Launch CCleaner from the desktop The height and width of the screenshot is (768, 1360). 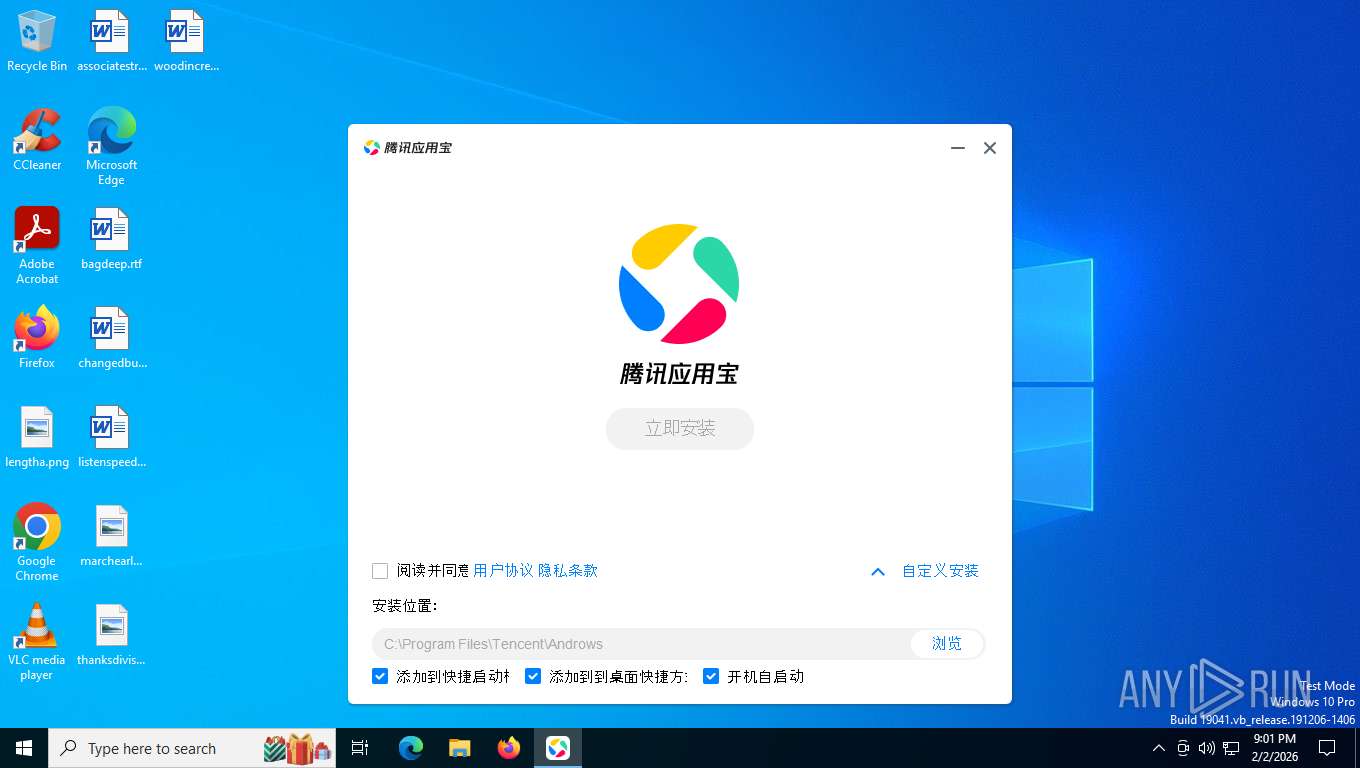pos(37,140)
